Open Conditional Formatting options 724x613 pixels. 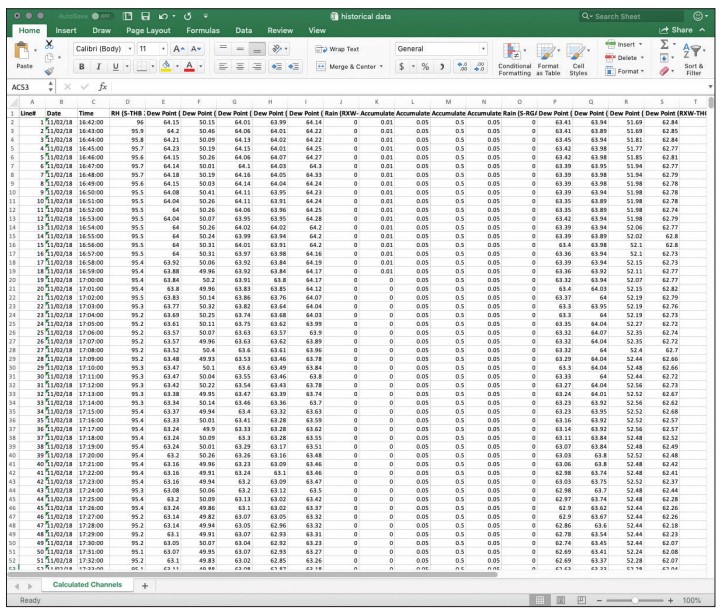pos(514,58)
